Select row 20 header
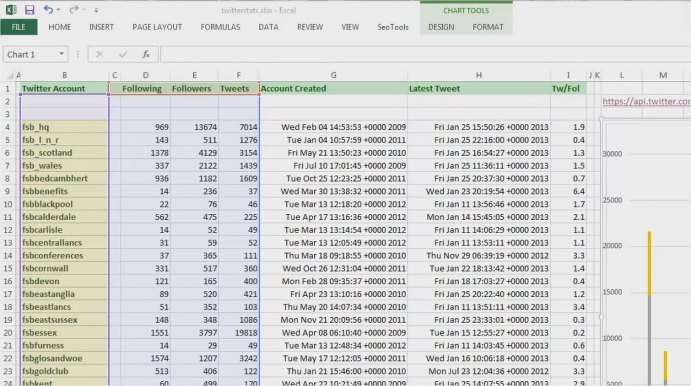Image resolution: width=691 pixels, height=386 pixels. [7, 333]
